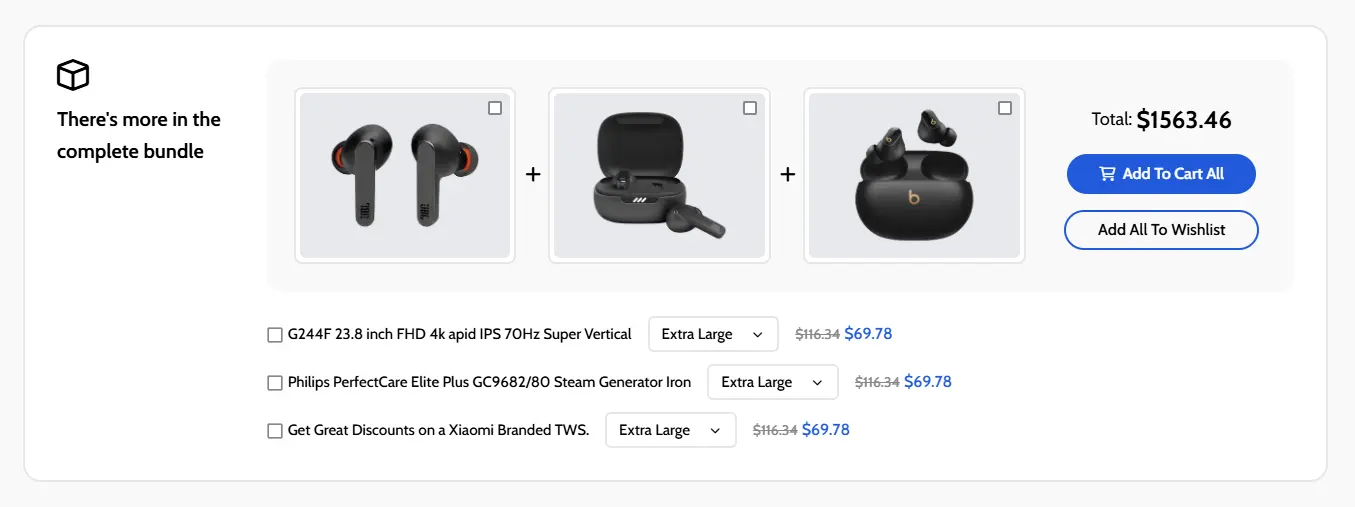Open the size dropdown for G244F monitor
1355x507 pixels.
713,334
